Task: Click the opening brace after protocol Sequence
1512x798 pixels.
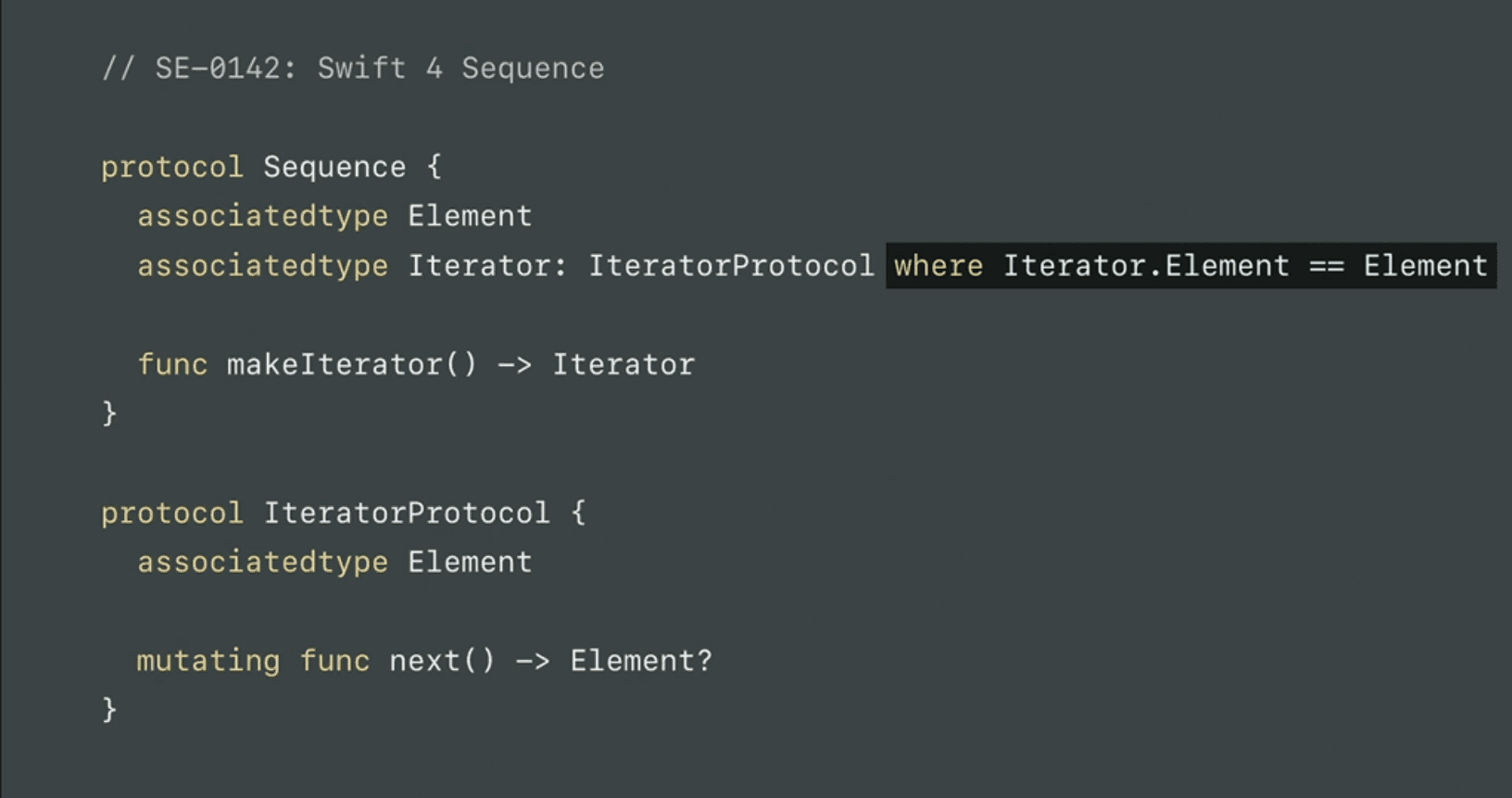Action: [x=434, y=168]
